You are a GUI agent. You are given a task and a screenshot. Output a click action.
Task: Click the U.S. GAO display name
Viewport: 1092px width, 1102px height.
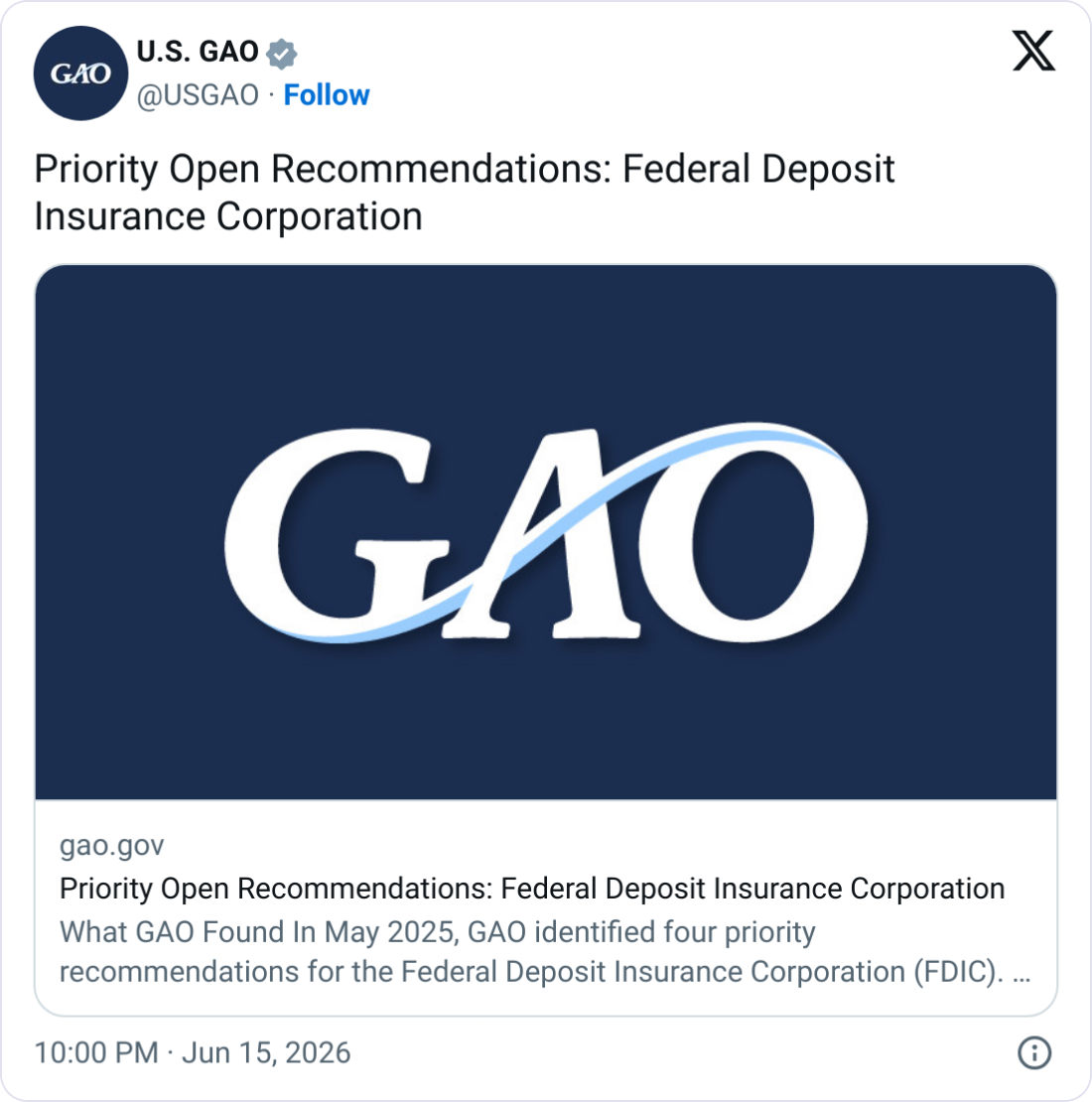tap(199, 52)
